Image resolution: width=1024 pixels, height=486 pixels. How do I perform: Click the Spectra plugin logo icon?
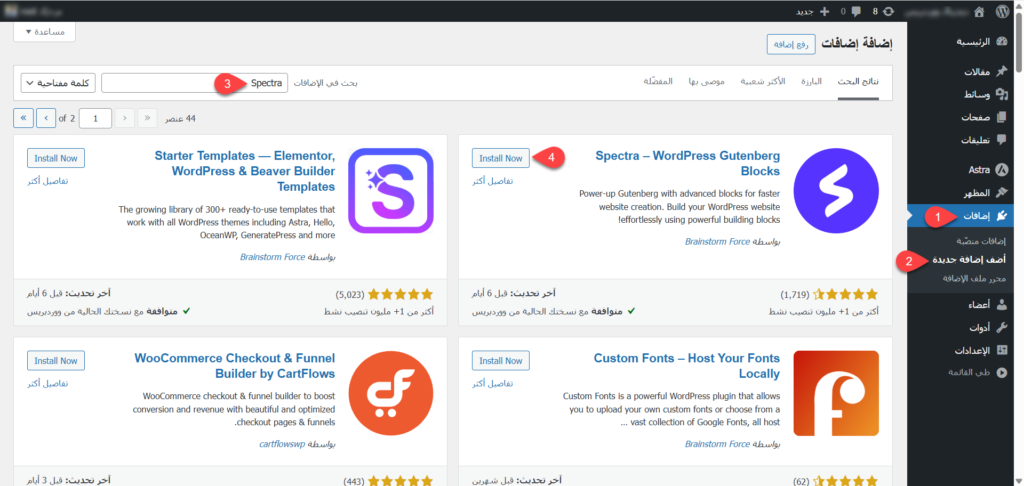pos(836,191)
